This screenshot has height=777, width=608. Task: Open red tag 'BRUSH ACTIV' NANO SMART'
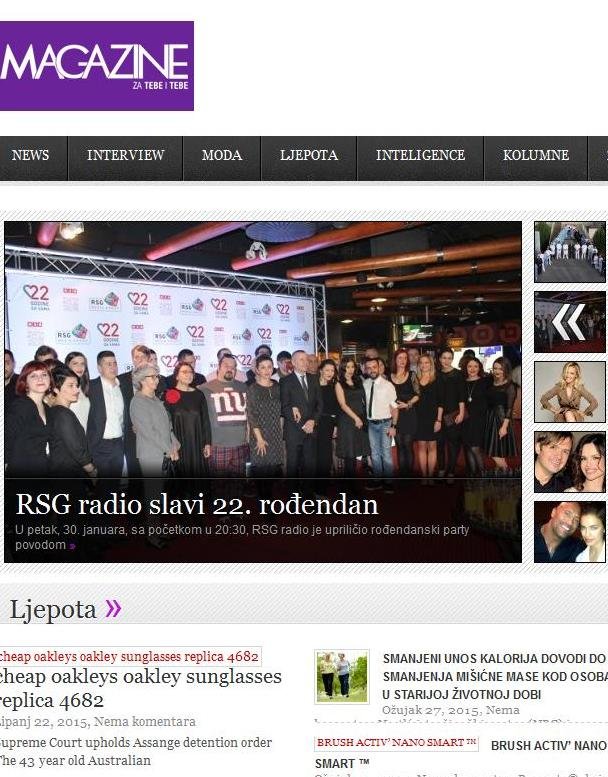pyautogui.click(x=396, y=743)
